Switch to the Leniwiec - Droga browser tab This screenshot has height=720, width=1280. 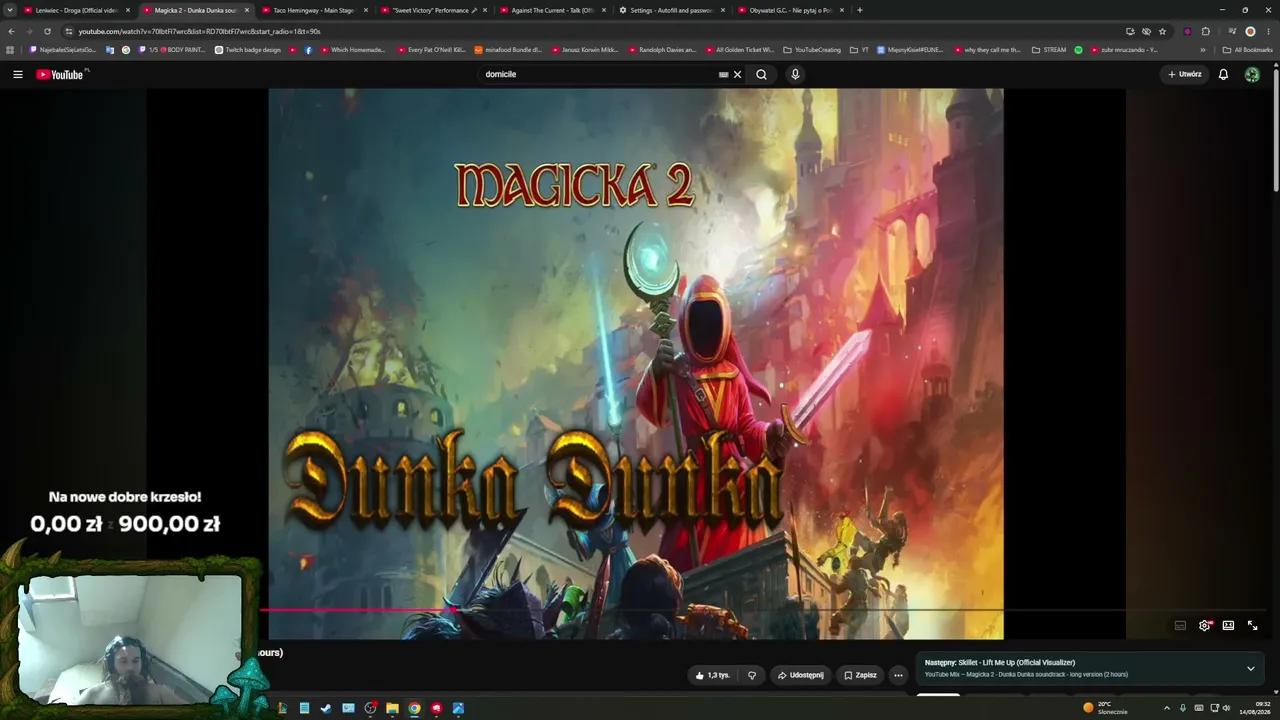click(77, 10)
